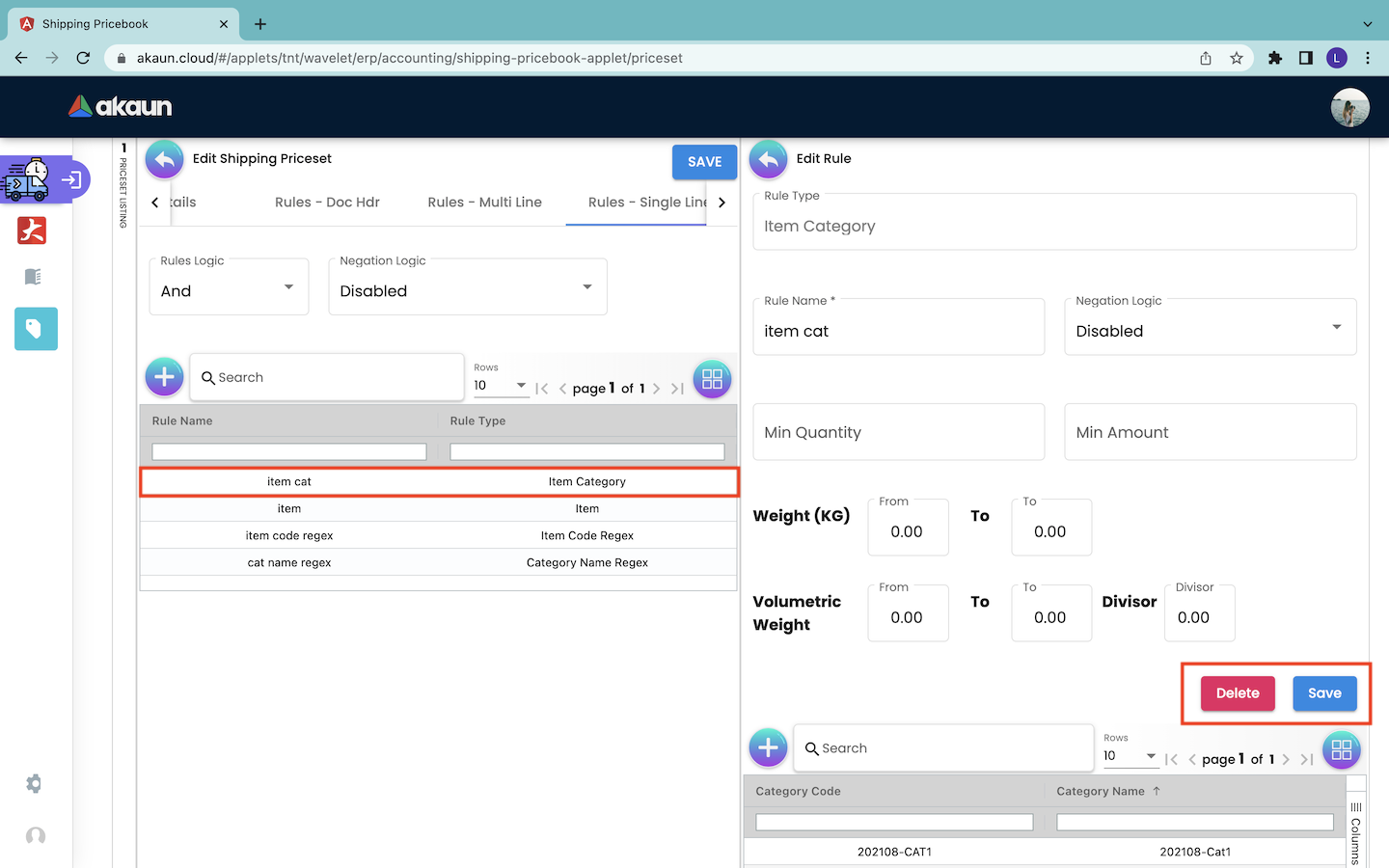Click the price tag icon in sidebar
This screenshot has width=1389, height=868.
(x=36, y=329)
